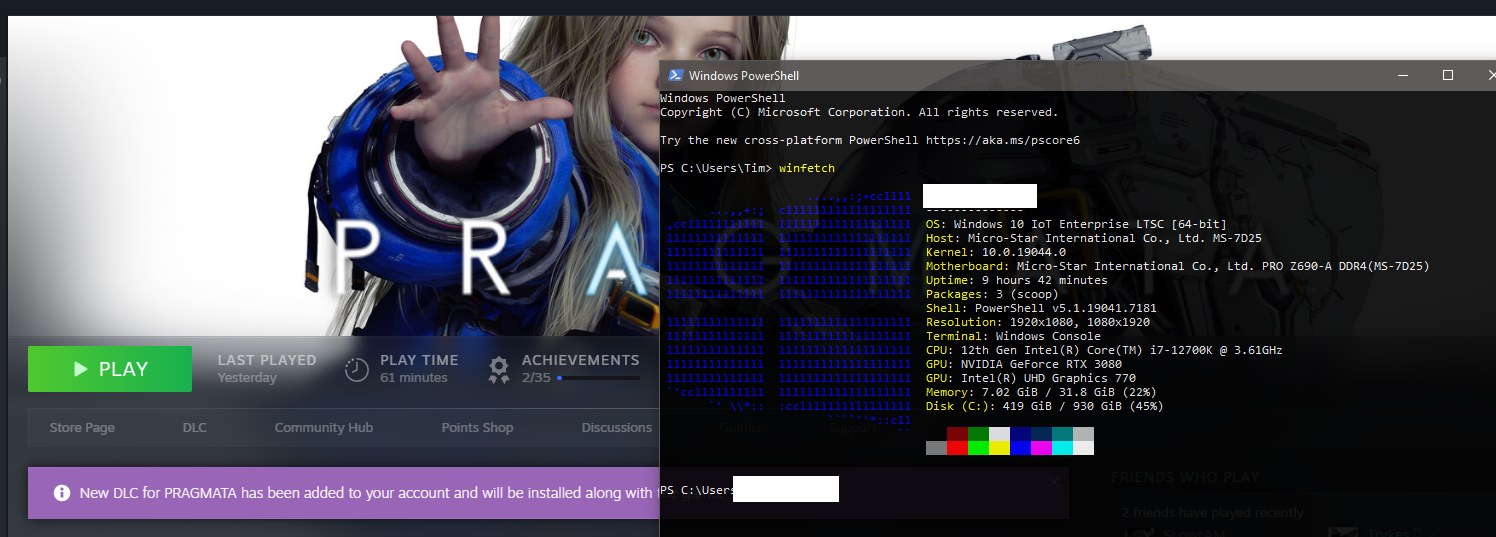Click the Motherboard PRO Z690-A DDR4 line
Viewport: 1496px width, 537px height.
pos(1178,266)
